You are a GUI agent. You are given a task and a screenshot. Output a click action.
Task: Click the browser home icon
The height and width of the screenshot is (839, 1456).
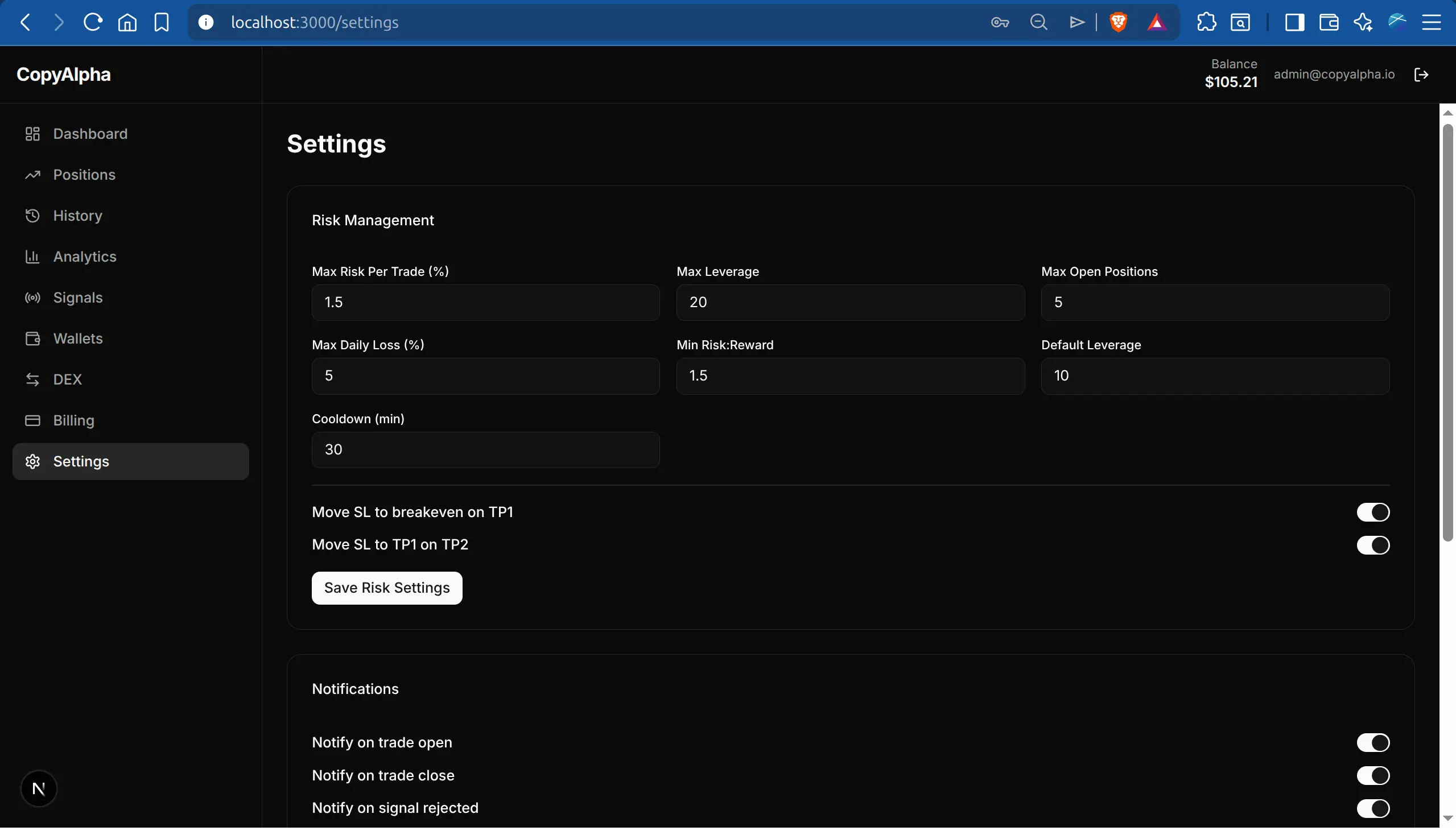coord(127,23)
